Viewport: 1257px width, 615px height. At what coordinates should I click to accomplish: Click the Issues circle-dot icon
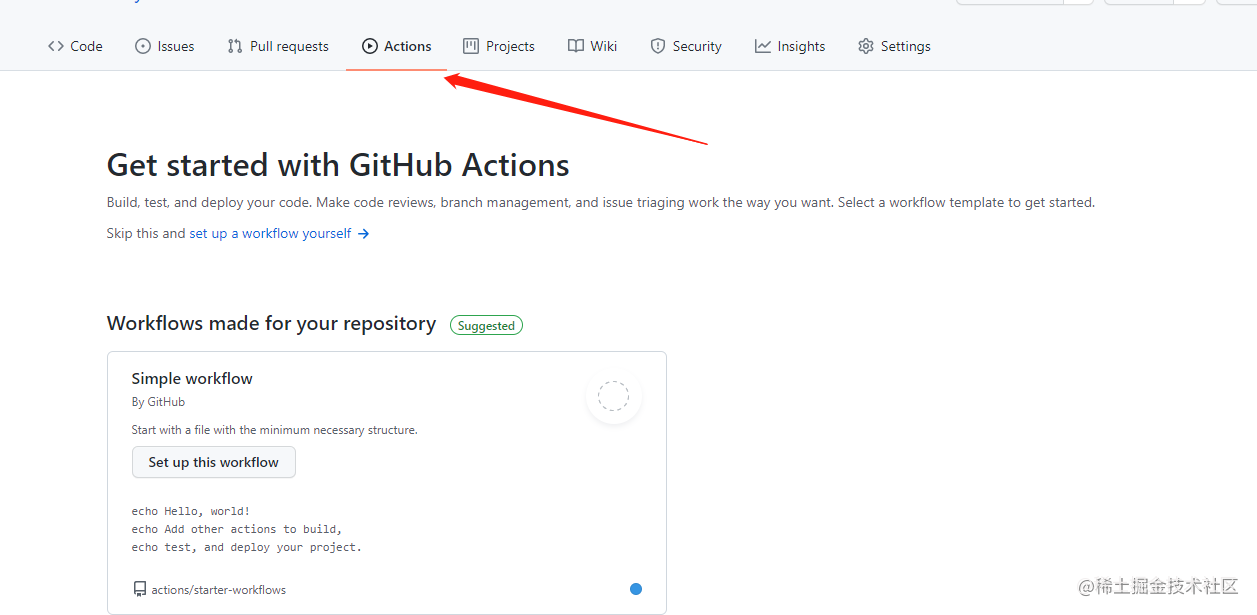click(x=143, y=46)
